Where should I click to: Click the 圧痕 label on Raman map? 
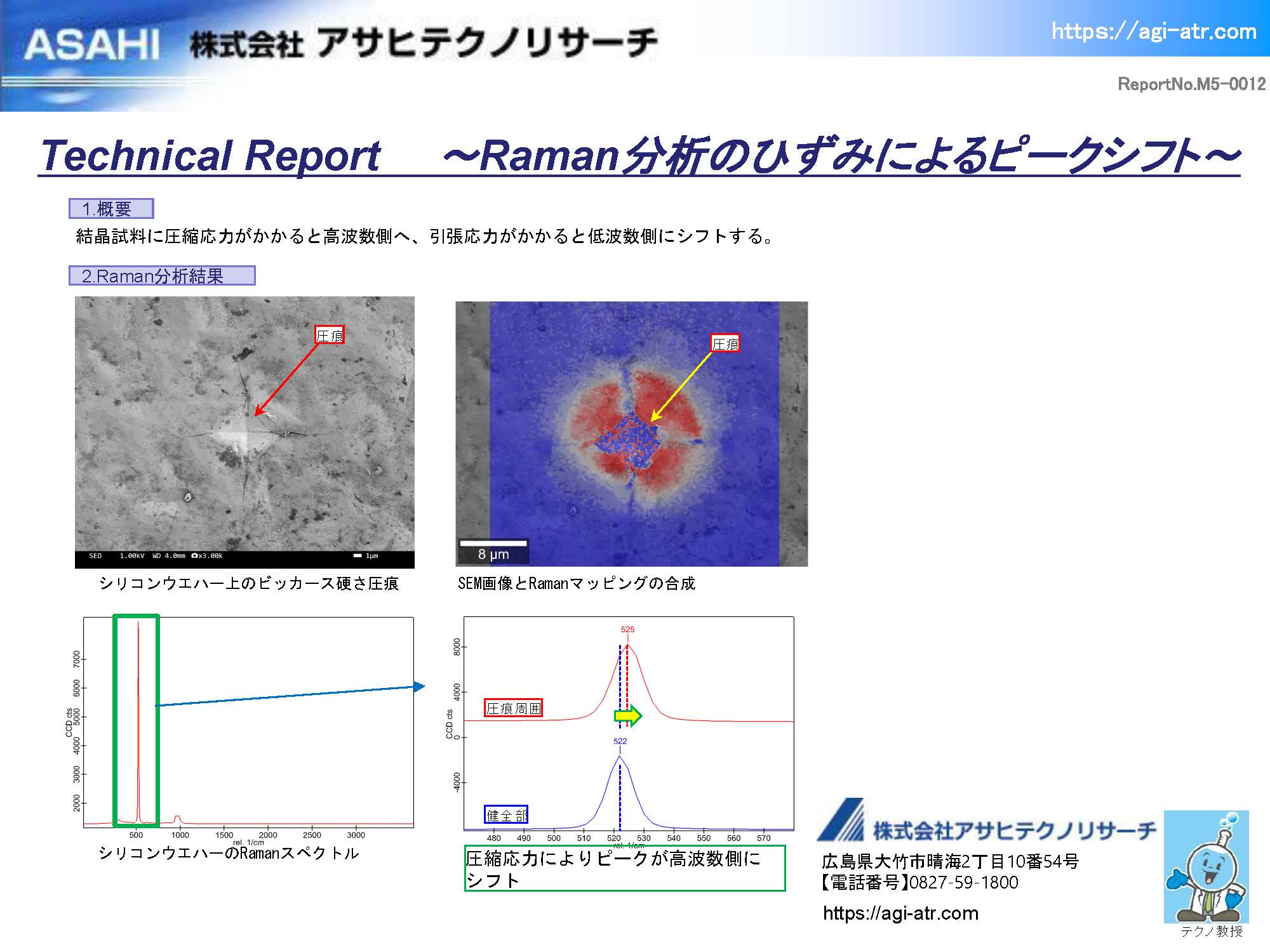(725, 344)
